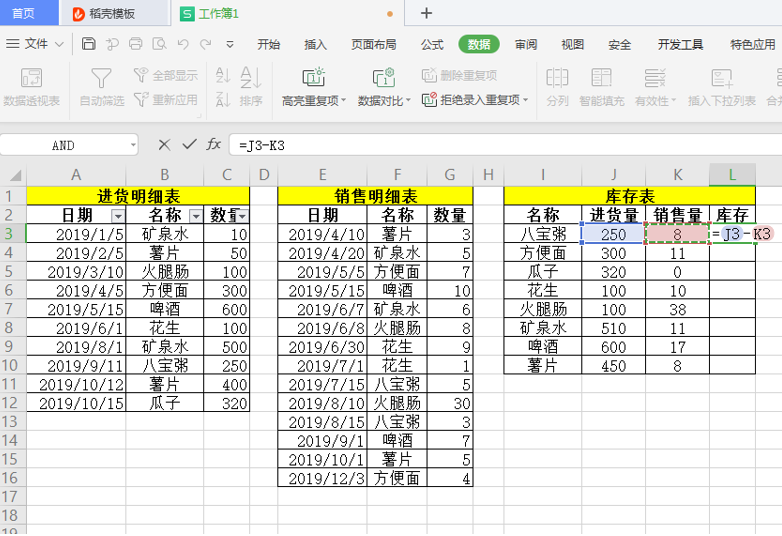Click the 重新应用 filter button
782x536 pixels.
[x=166, y=100]
